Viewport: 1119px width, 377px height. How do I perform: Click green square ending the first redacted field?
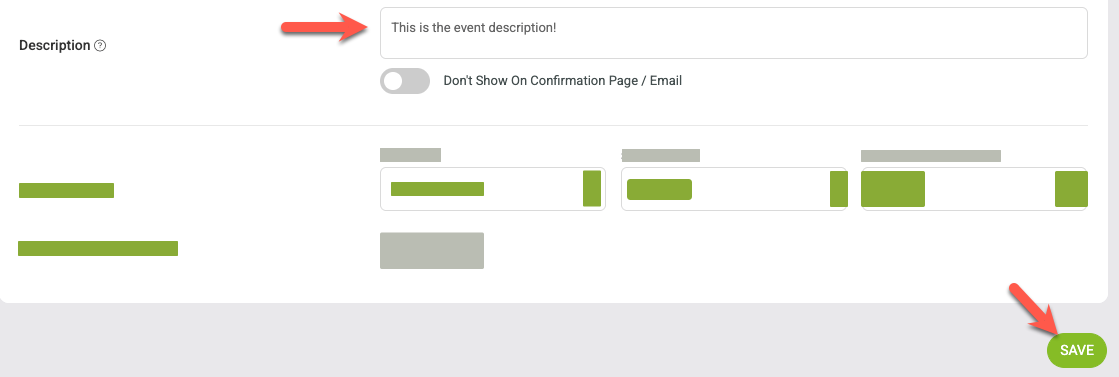[x=592, y=188]
